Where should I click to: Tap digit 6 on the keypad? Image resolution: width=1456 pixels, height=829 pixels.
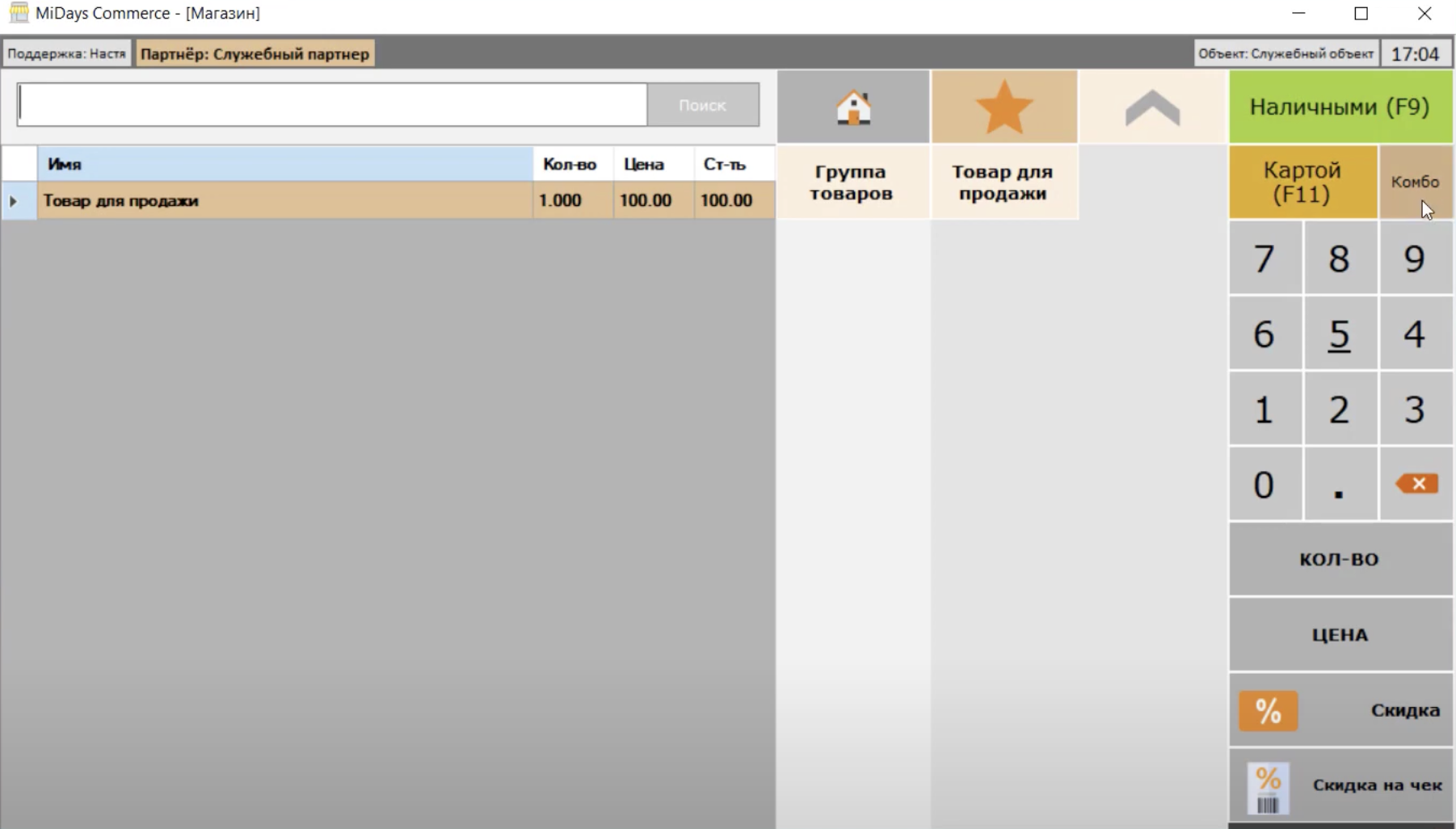[x=1265, y=334]
